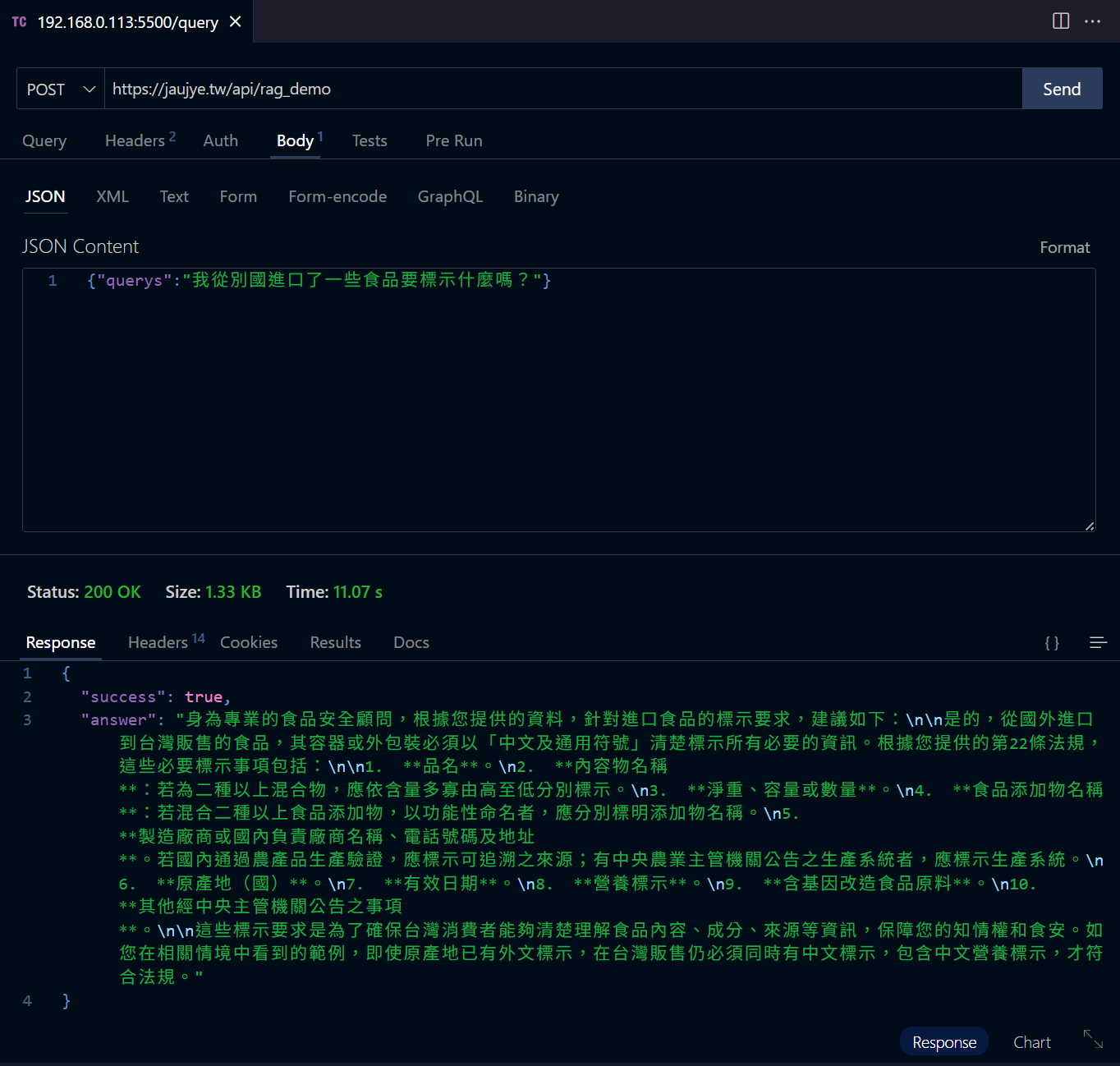1120x1066 pixels.
Task: Open the Pre Run tab
Action: point(454,140)
